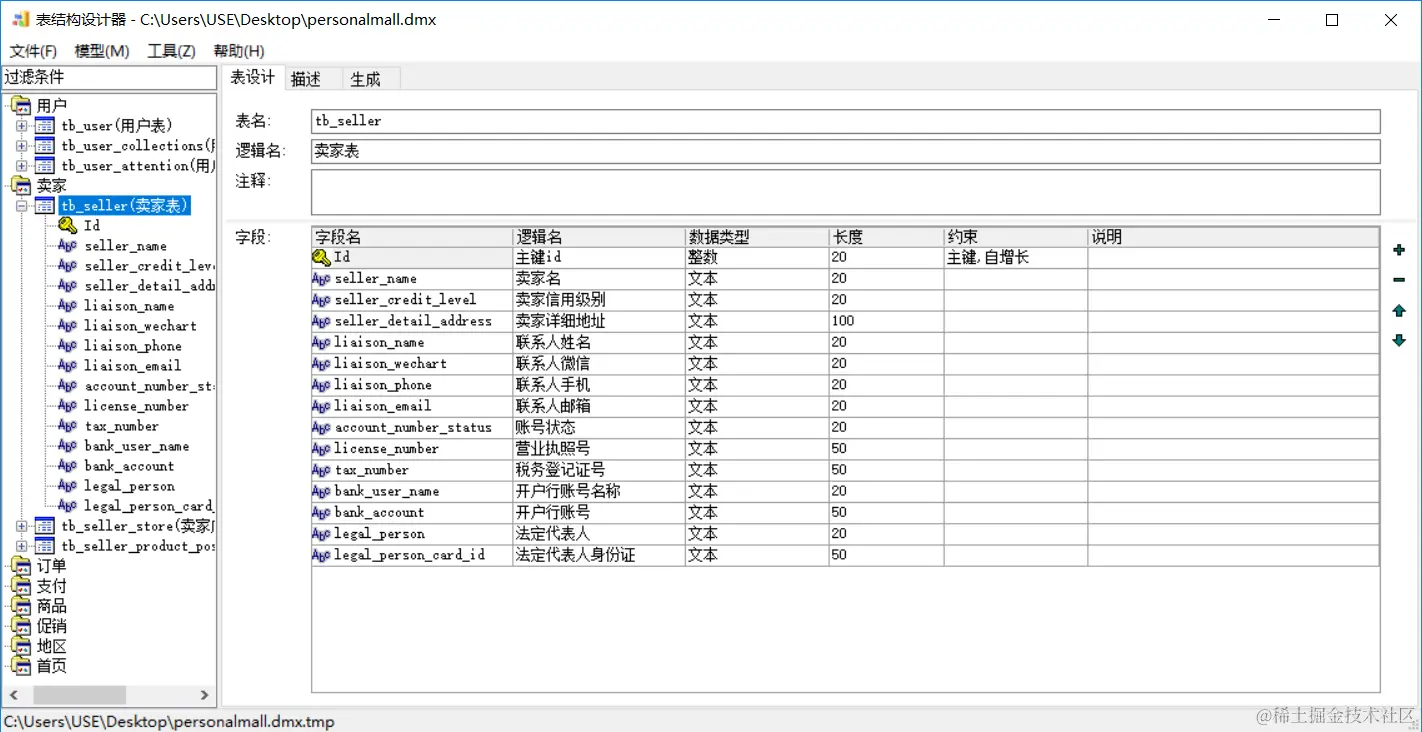Click the tb_seller table icon in the tree
Viewport: 1422px width, 732px height.
45,206
